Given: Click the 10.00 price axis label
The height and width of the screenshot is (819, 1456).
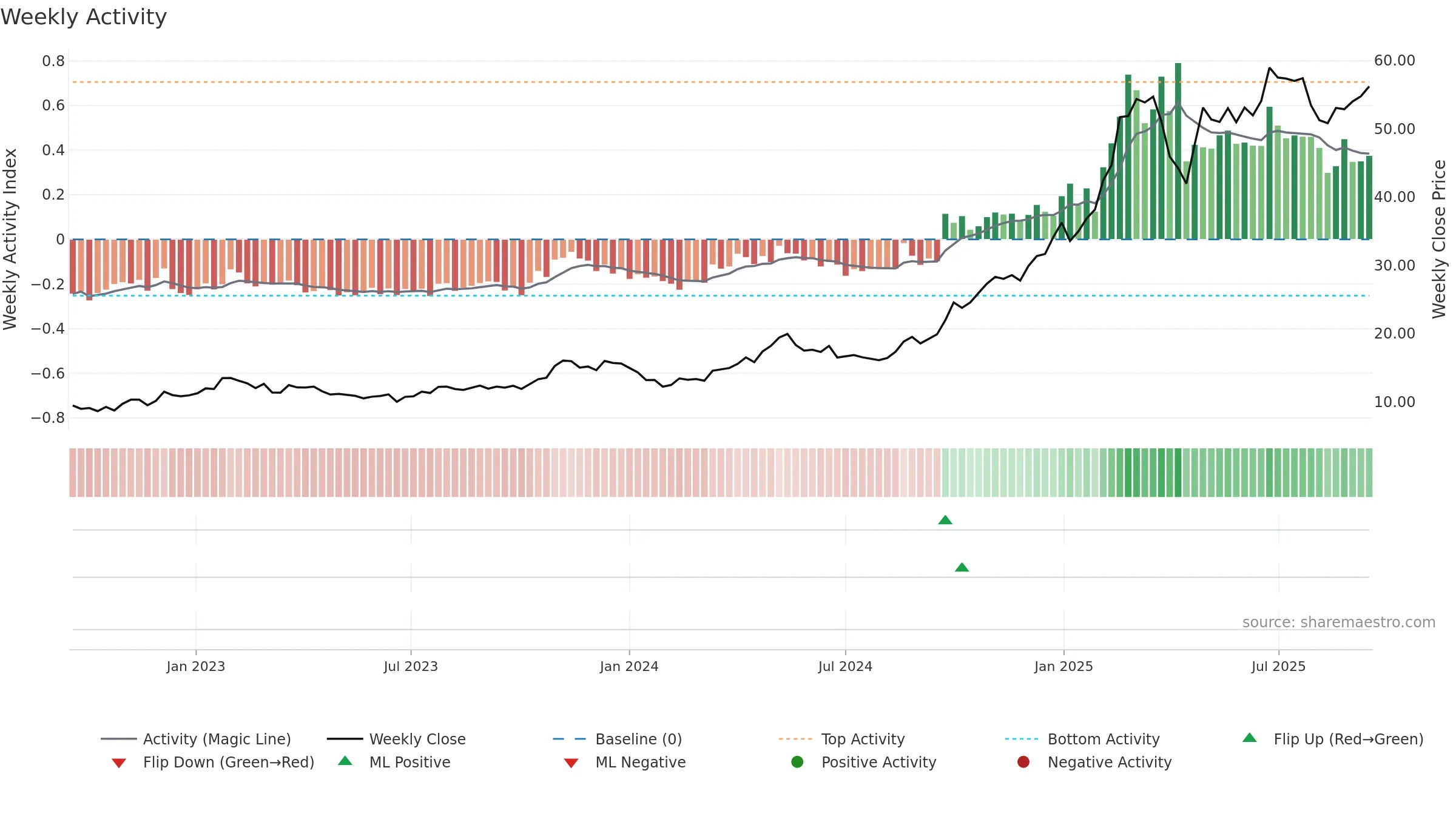Looking at the screenshot, I should pos(1395,402).
